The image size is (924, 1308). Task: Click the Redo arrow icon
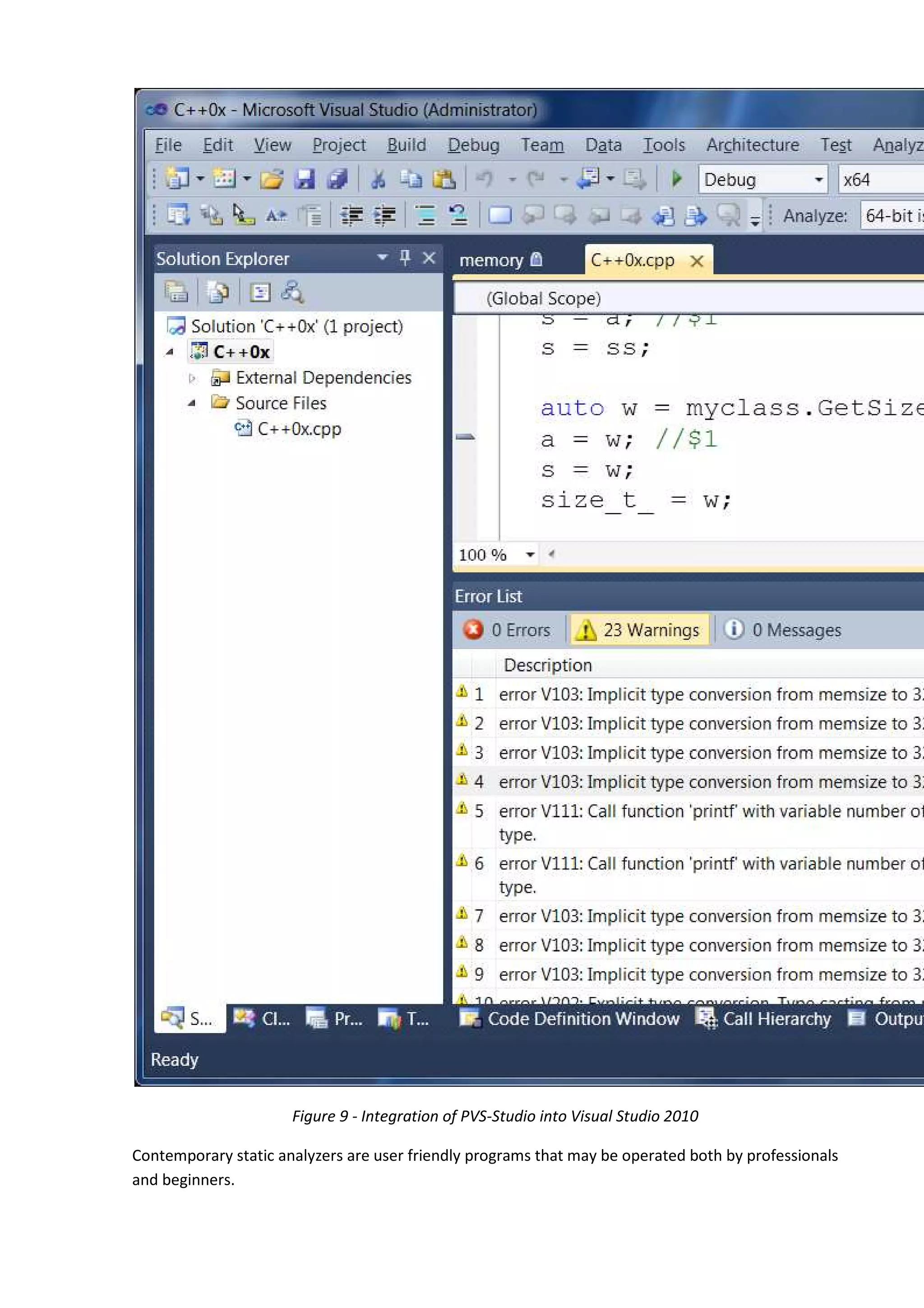tap(535, 180)
